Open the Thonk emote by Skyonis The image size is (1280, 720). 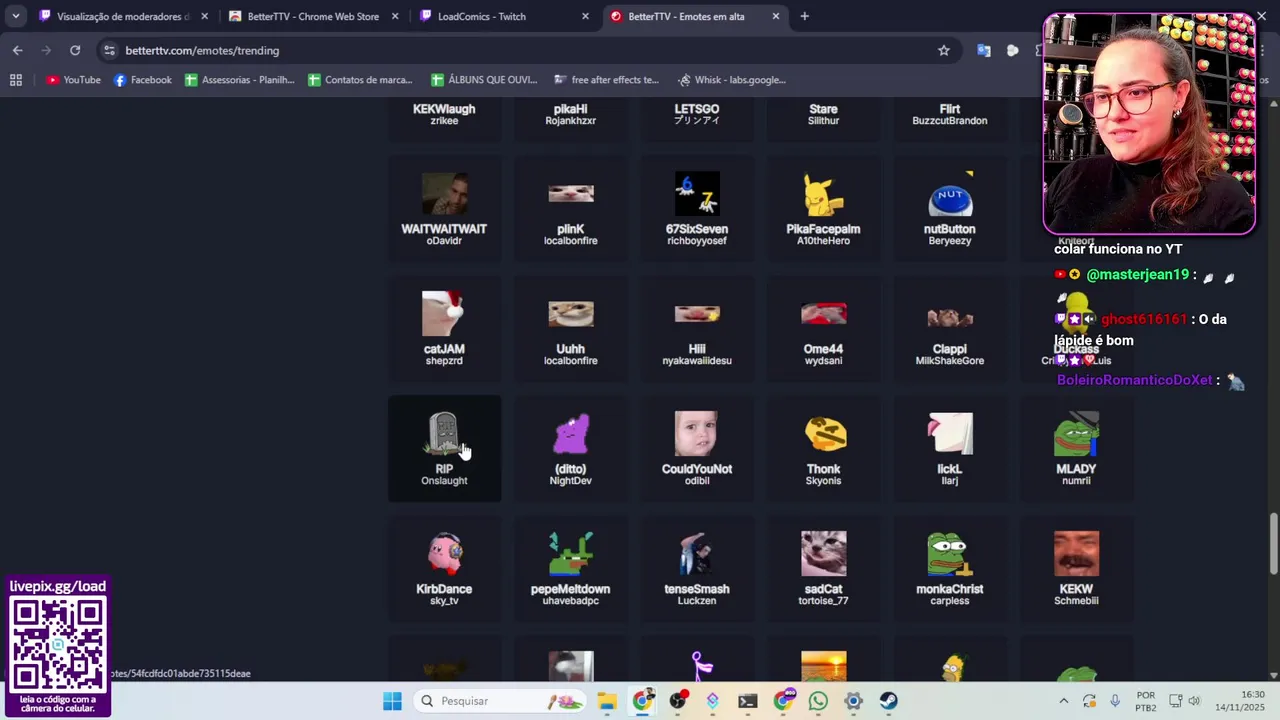(x=824, y=449)
